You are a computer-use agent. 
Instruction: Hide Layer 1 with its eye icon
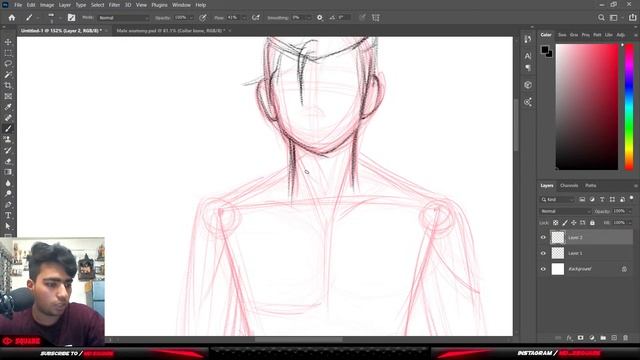click(x=543, y=253)
